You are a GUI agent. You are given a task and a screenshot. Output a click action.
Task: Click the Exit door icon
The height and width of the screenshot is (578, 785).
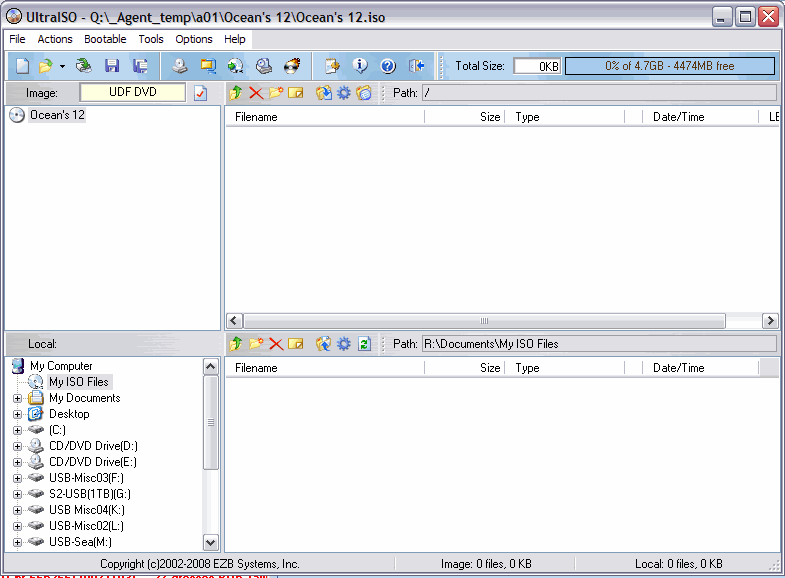(417, 66)
